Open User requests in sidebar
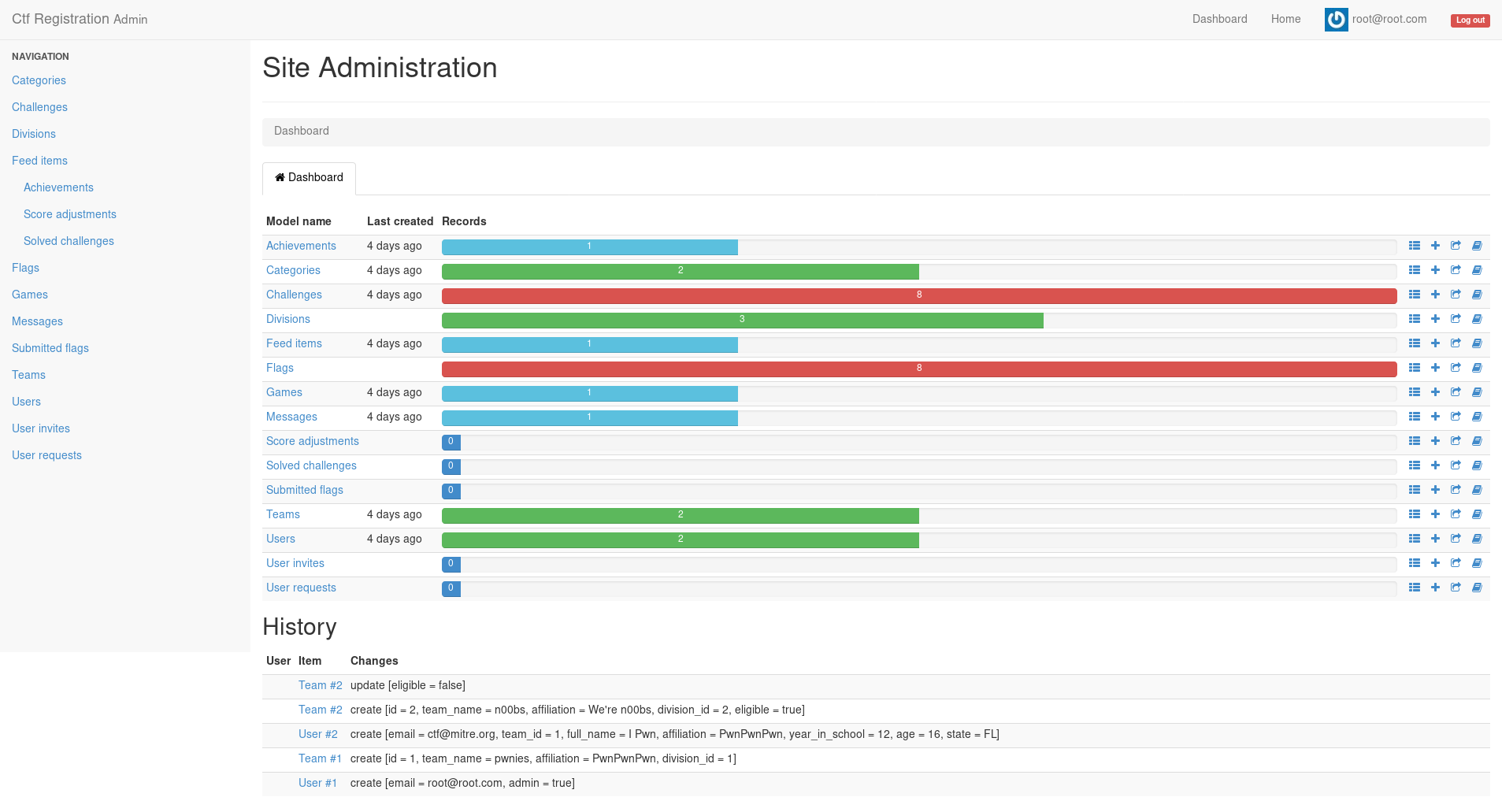 pyautogui.click(x=46, y=455)
